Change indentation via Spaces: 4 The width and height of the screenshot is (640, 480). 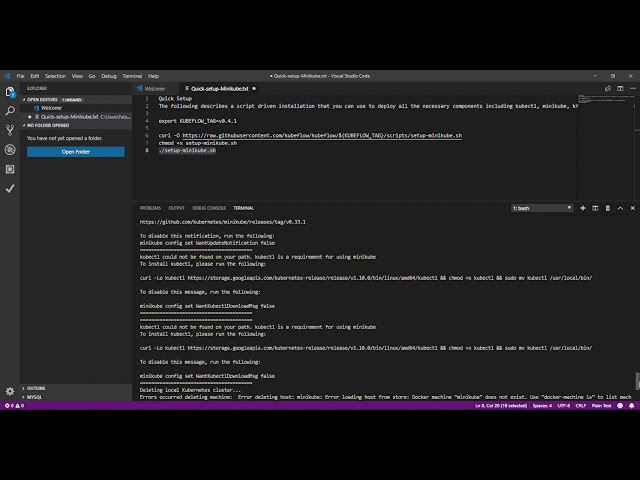pyautogui.click(x=542, y=406)
